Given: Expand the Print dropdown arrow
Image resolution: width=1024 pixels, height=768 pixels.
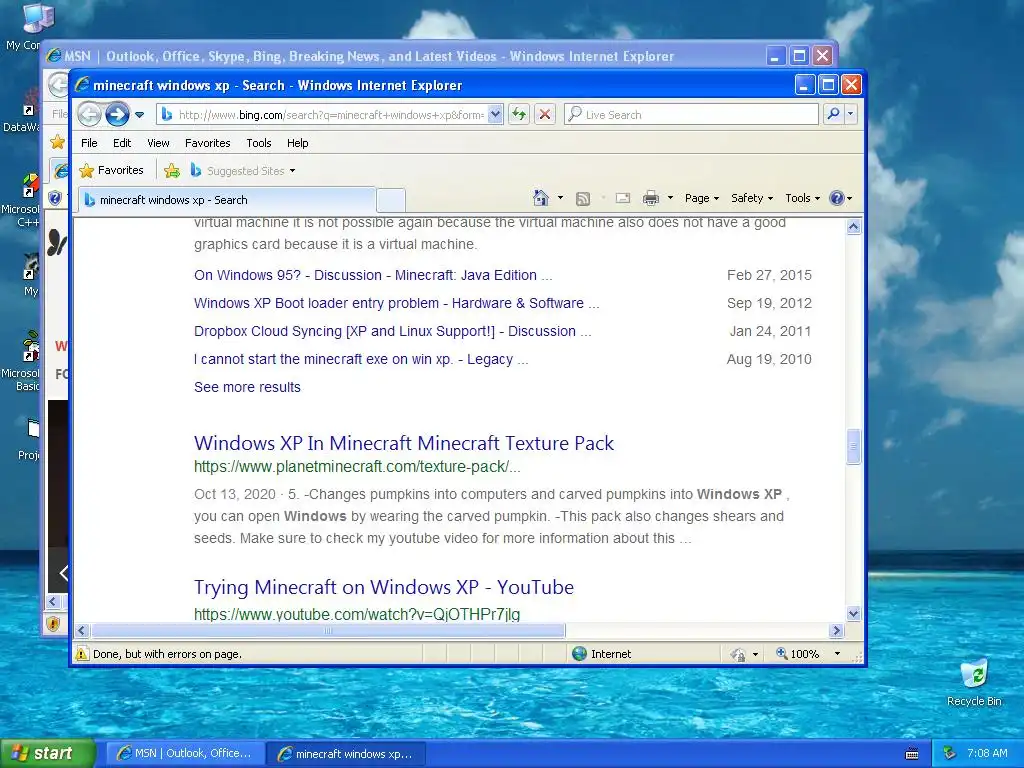Looking at the screenshot, I should pos(670,198).
